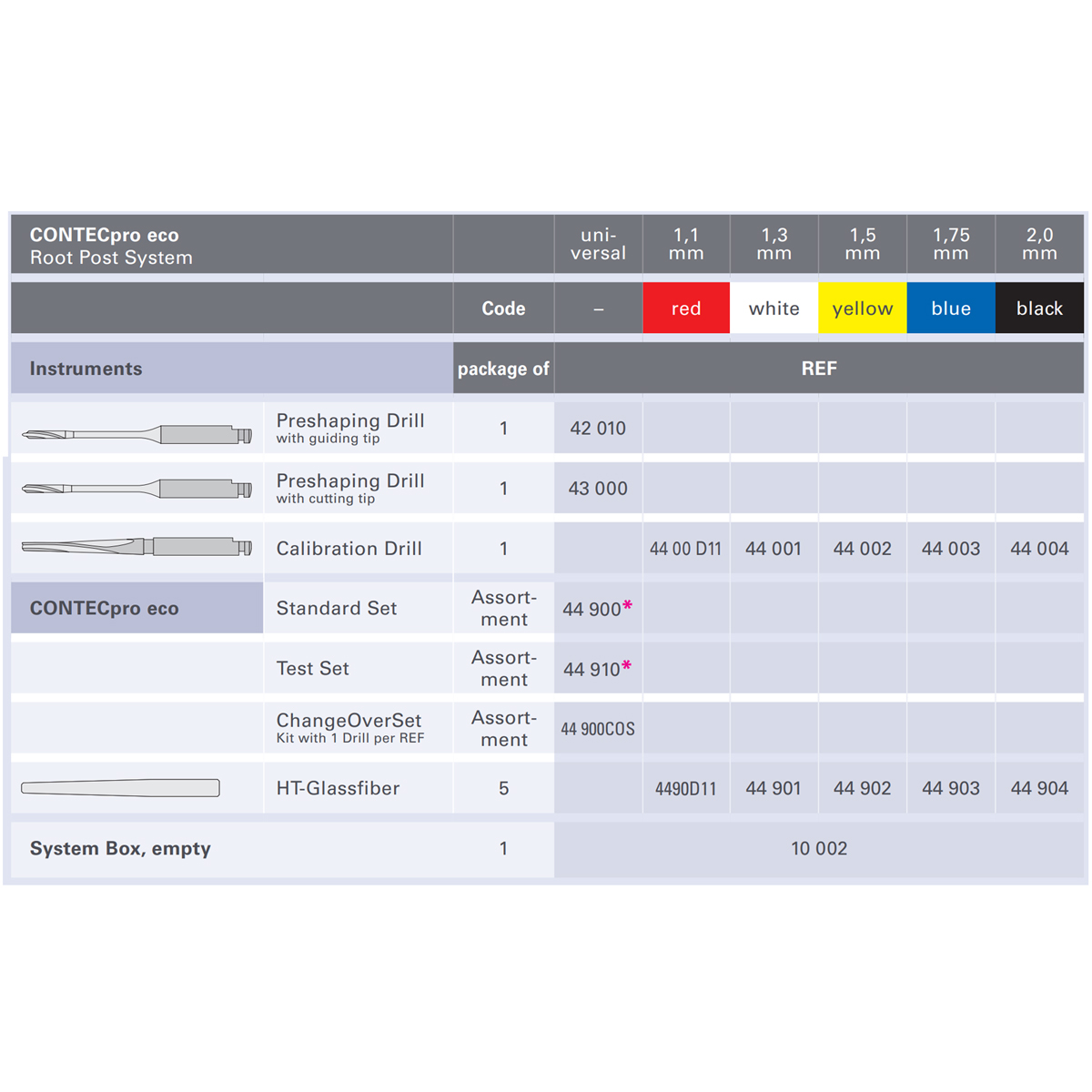Click the pink asterisk beside 44 910
Viewport: 1092px width, 1092px height.
(x=627, y=666)
